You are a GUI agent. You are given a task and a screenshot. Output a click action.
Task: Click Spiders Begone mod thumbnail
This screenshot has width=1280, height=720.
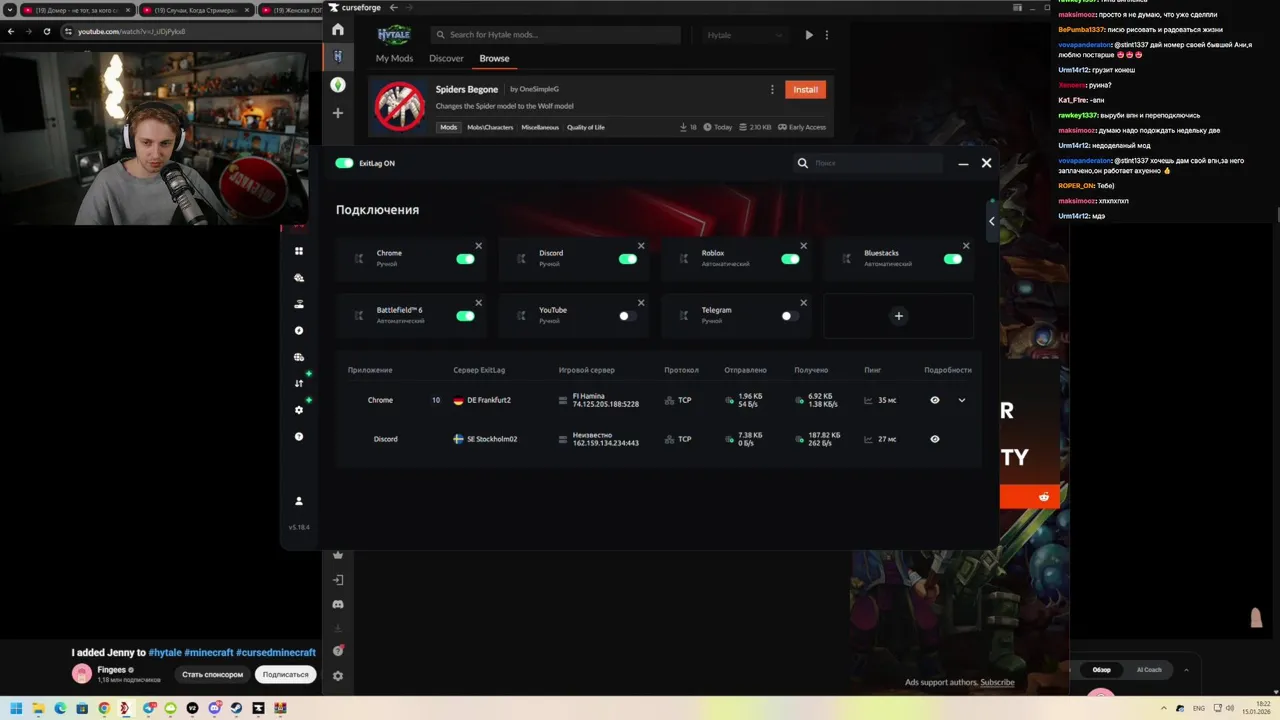400,106
